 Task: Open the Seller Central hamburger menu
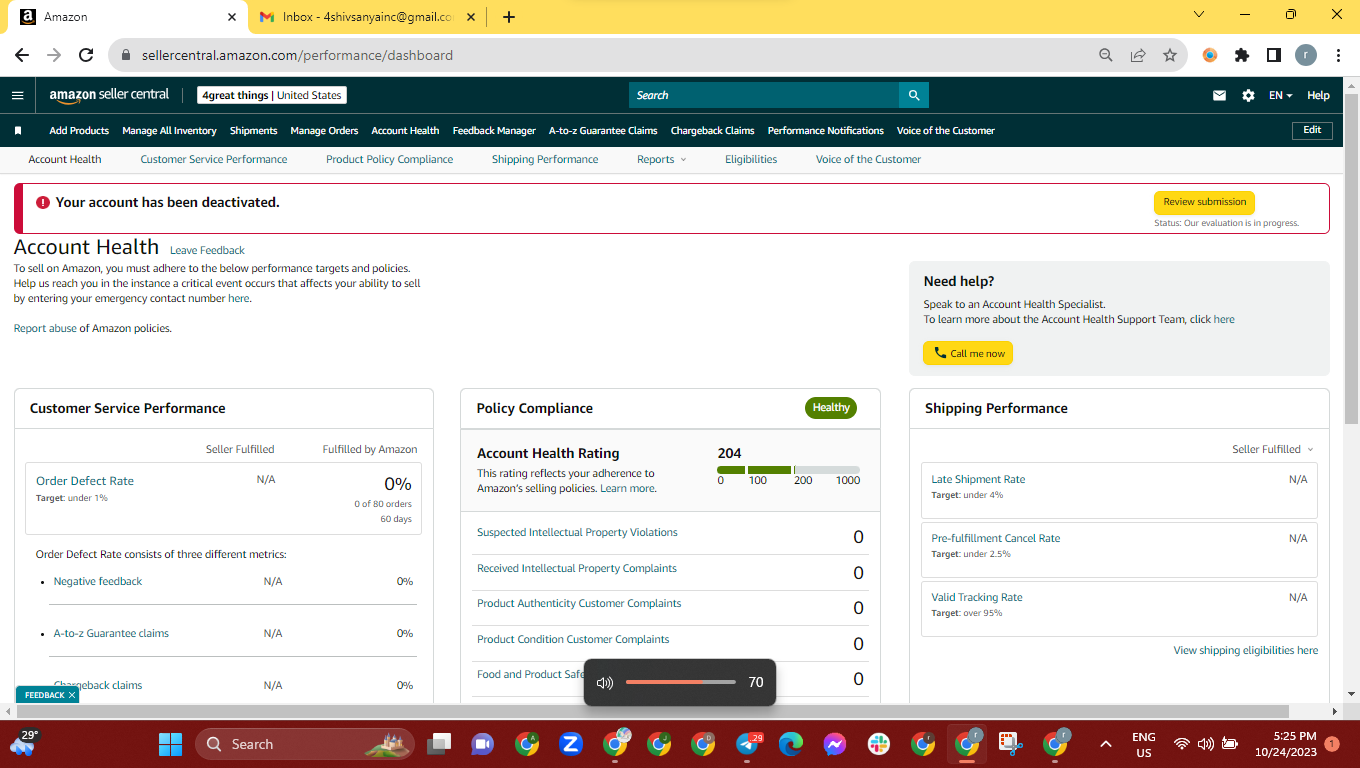[x=17, y=95]
